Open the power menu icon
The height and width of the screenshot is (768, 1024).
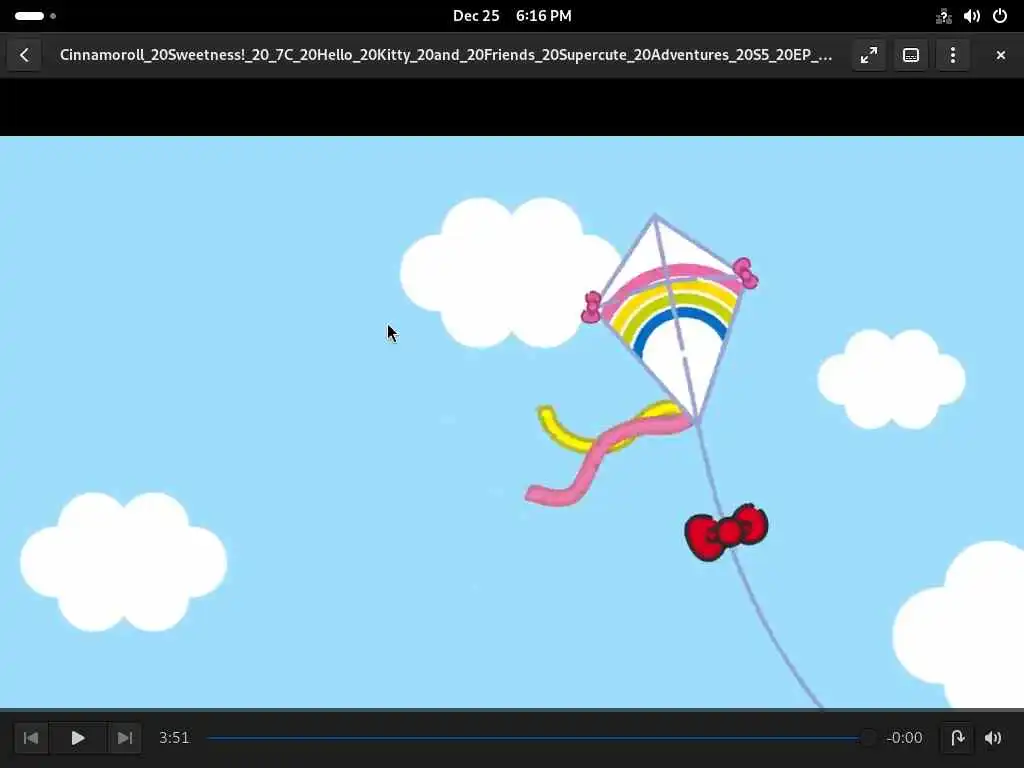pyautogui.click(x=1000, y=16)
